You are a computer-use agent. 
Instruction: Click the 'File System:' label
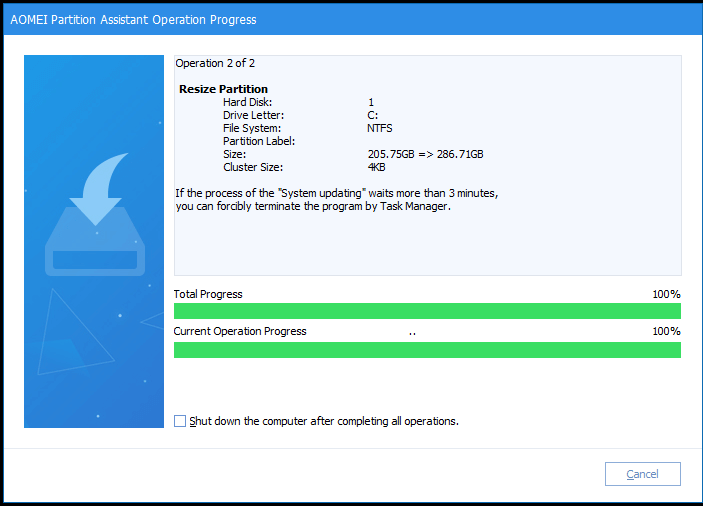pyautogui.click(x=252, y=128)
